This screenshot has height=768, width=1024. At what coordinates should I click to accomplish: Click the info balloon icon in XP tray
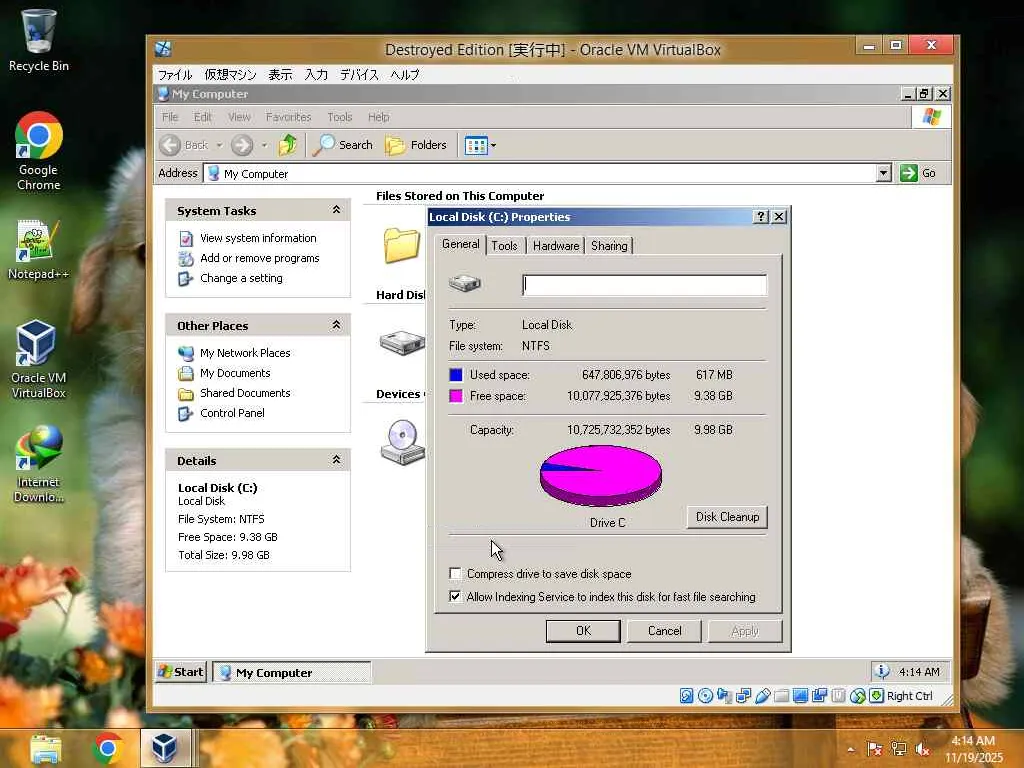point(882,671)
